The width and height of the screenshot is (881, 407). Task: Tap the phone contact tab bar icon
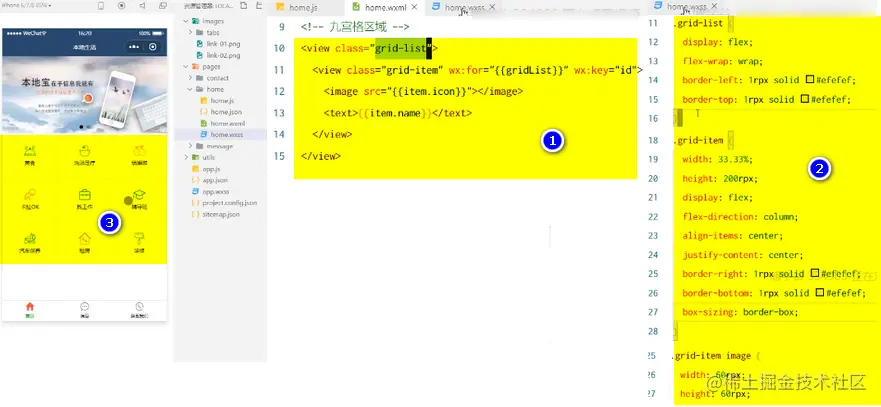(x=139, y=306)
